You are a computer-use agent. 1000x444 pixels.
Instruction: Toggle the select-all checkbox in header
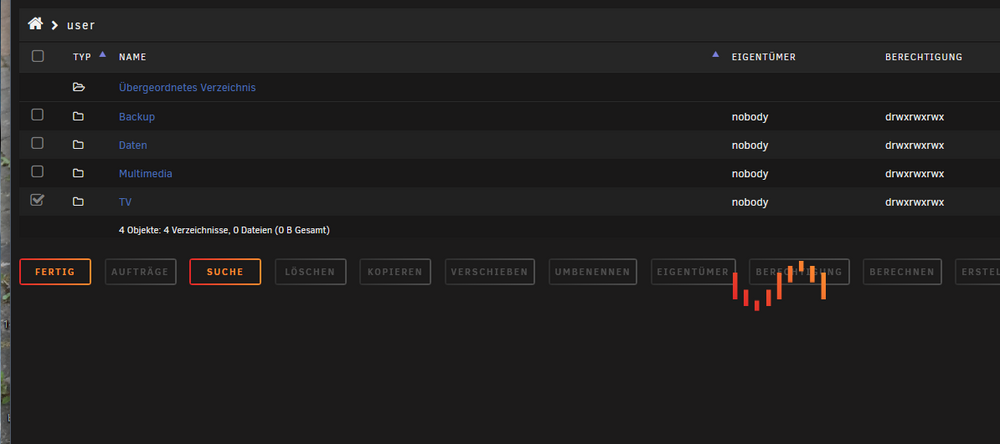click(38, 56)
